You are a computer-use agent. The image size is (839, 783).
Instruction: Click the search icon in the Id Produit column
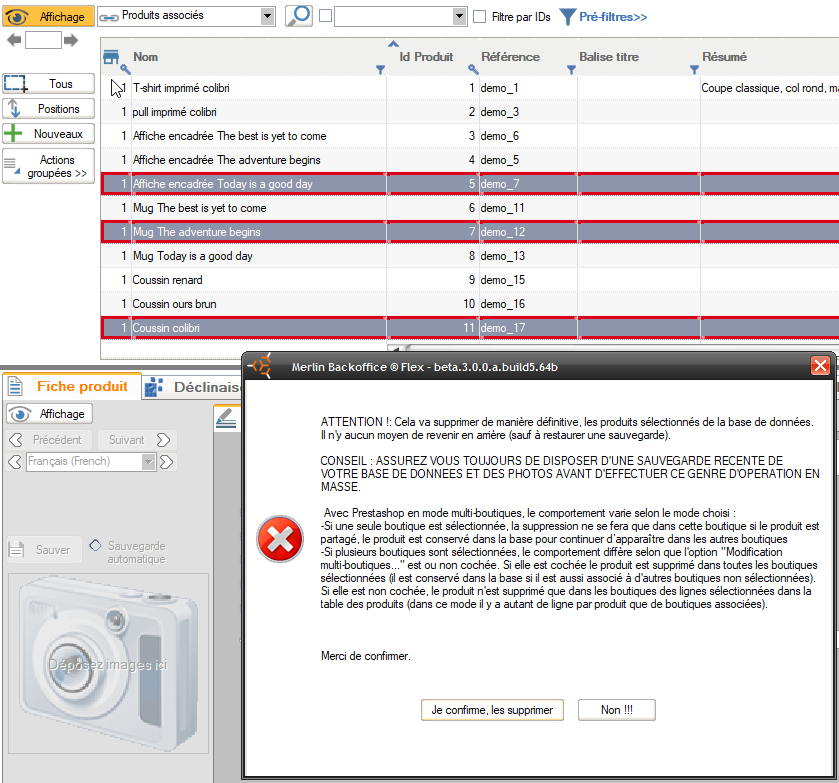(473, 70)
